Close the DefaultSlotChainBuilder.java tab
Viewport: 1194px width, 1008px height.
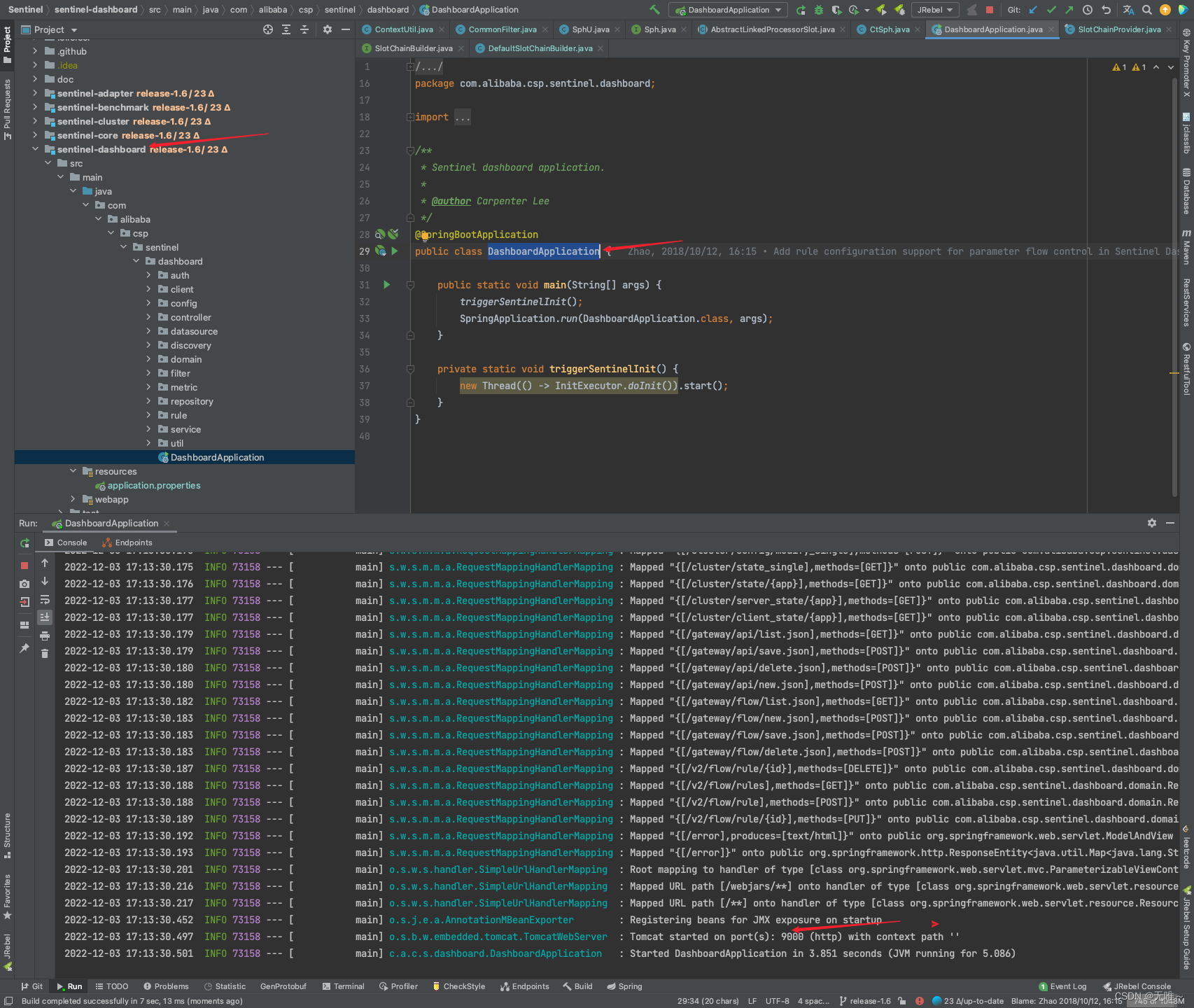pos(601,48)
